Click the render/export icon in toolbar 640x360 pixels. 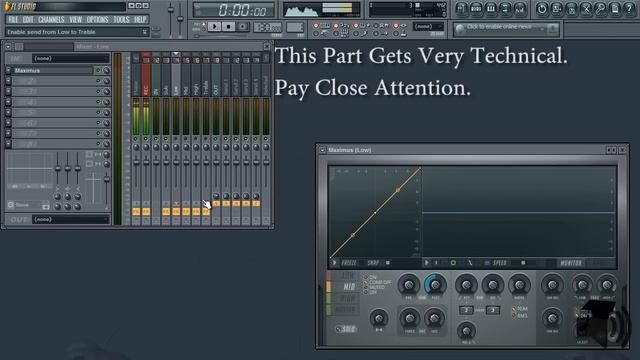click(x=571, y=9)
